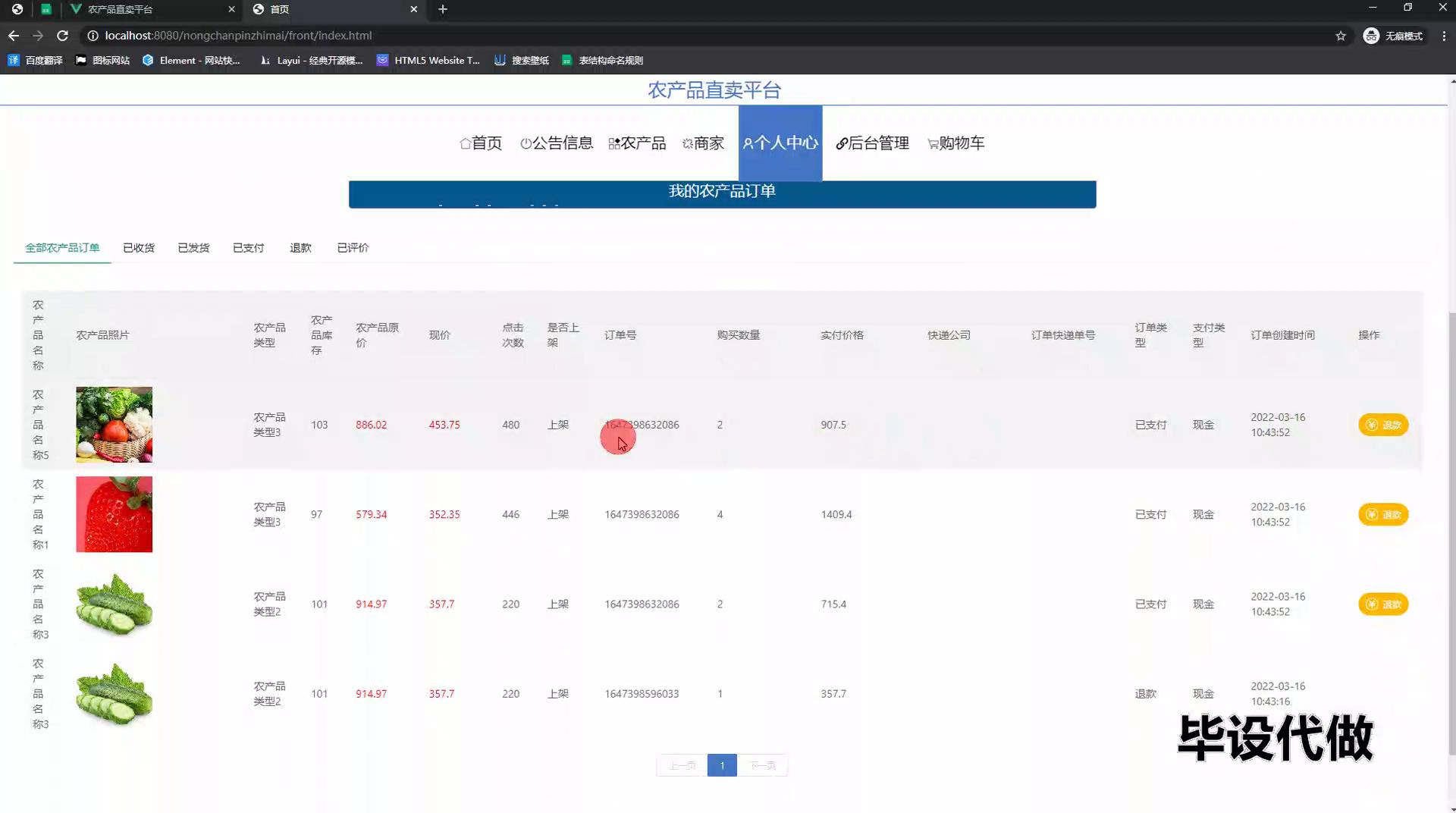Click the strawberry product thumbnail
Screen dimensions: 1456x813
click(114, 514)
